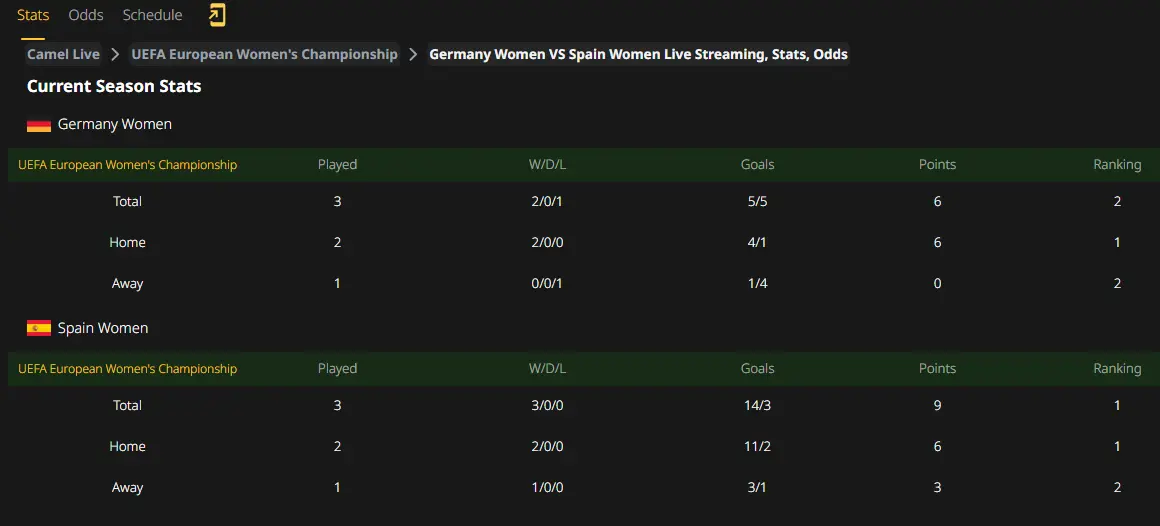The width and height of the screenshot is (1160, 526).
Task: Click the Germany flag icon
Action: tap(38, 125)
